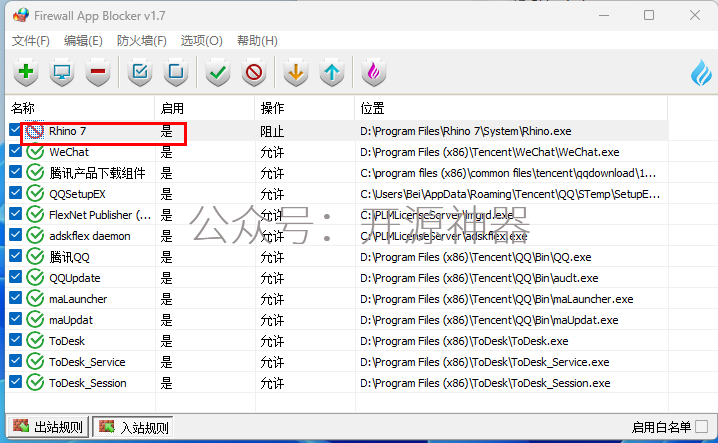Switch to the 出站规则 tab
The height and width of the screenshot is (443, 718).
click(48, 427)
